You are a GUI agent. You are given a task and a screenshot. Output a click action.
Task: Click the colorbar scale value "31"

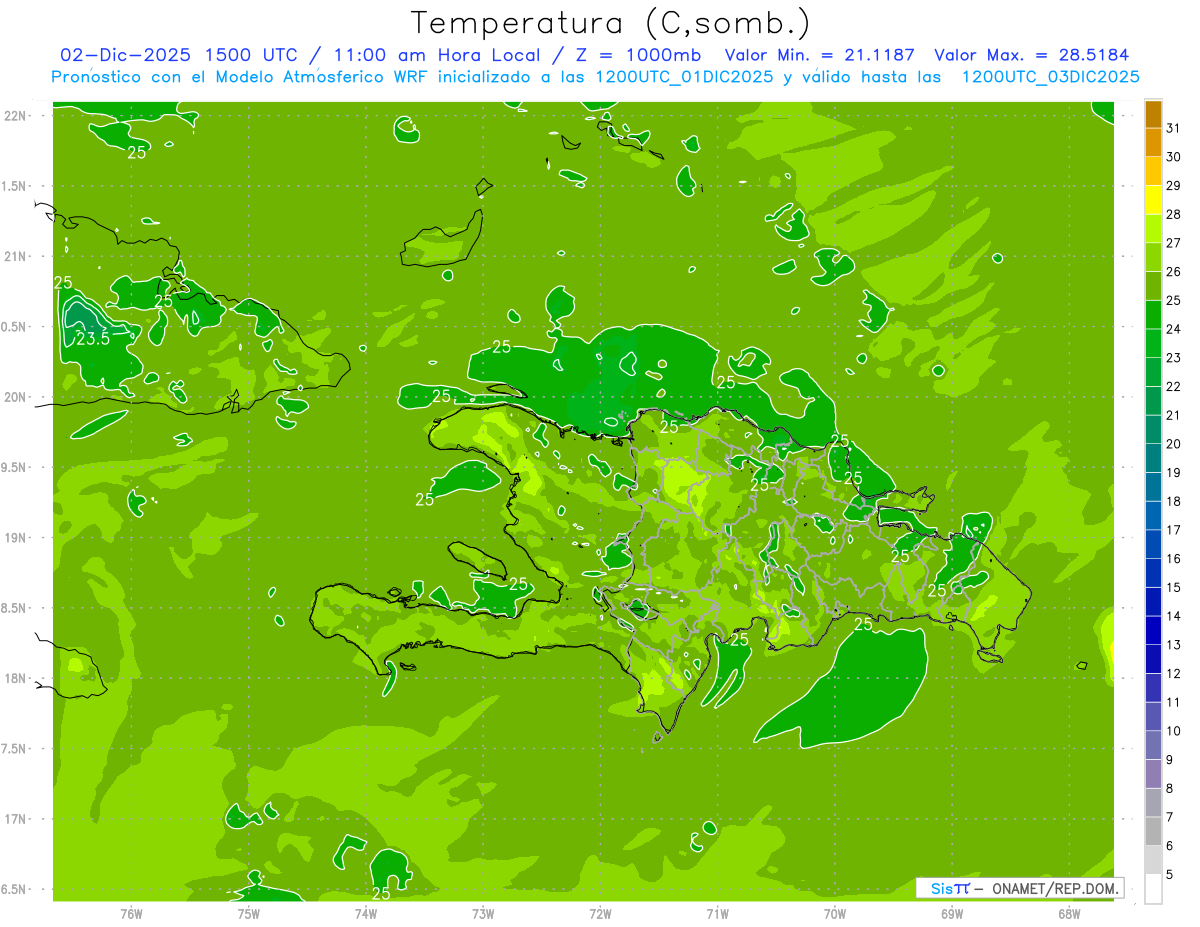coord(1174,128)
